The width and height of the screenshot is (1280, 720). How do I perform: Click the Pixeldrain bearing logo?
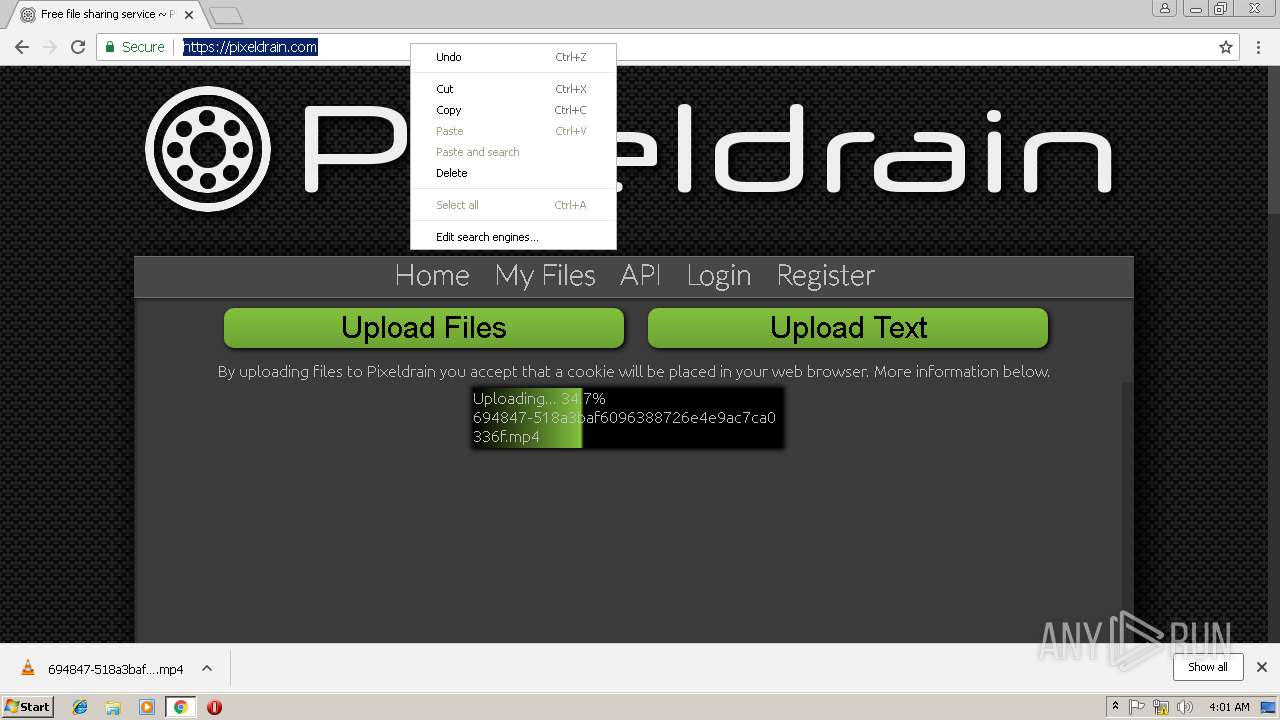pyautogui.click(x=208, y=148)
